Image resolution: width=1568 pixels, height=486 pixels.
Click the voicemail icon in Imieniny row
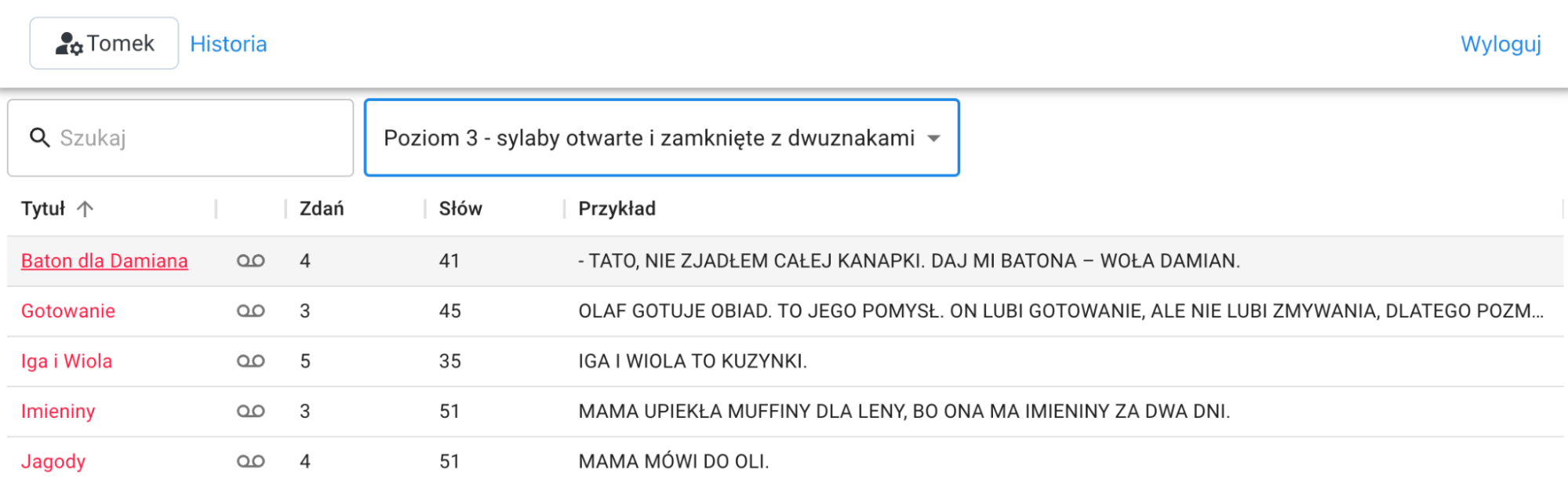click(x=251, y=412)
